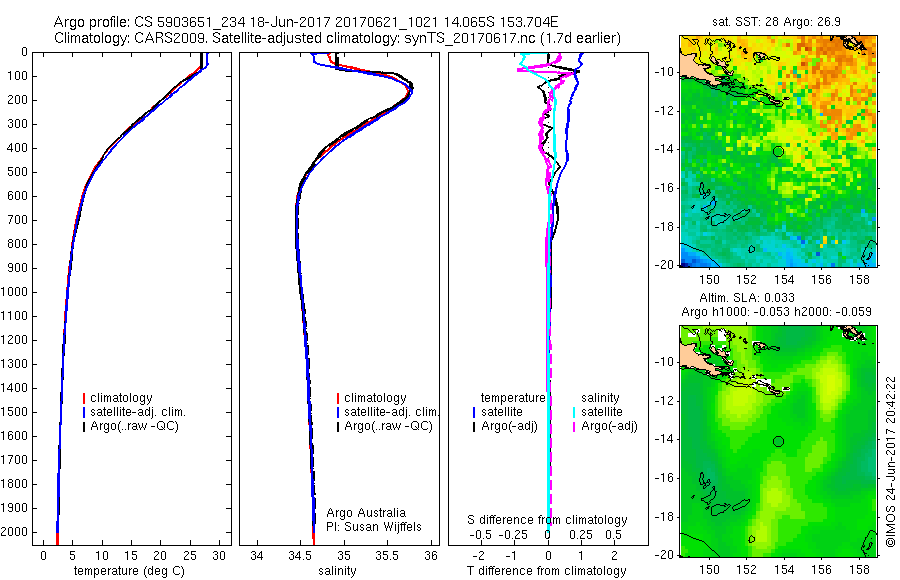The image size is (900, 580).
Task: Click black Argo raw-QC marker in salinity panel
Action: [338, 427]
